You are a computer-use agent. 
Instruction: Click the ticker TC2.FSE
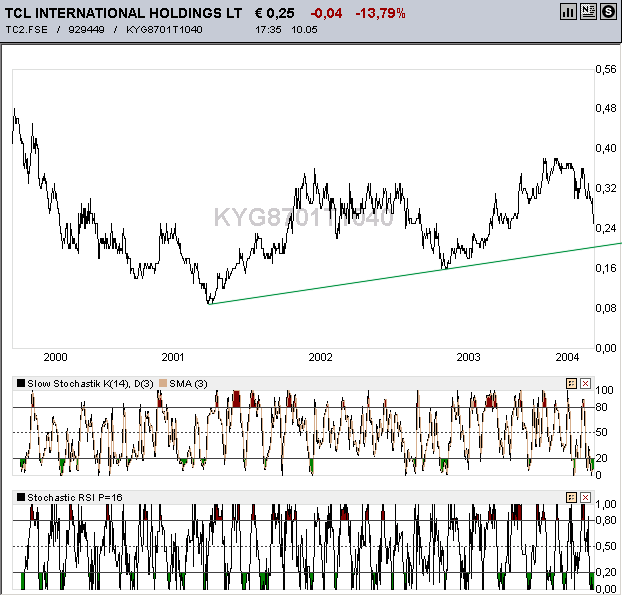pyautogui.click(x=27, y=30)
